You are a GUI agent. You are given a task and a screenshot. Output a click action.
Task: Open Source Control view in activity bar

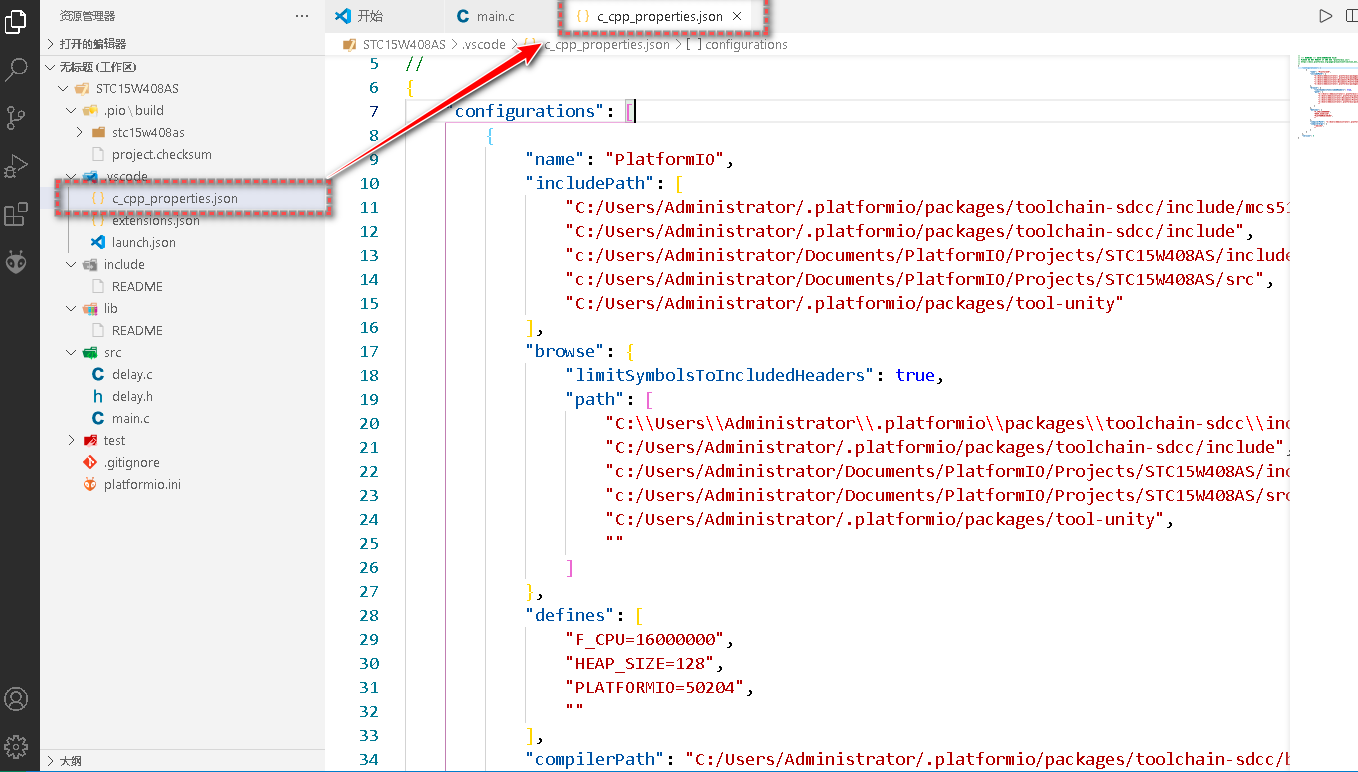[x=16, y=118]
